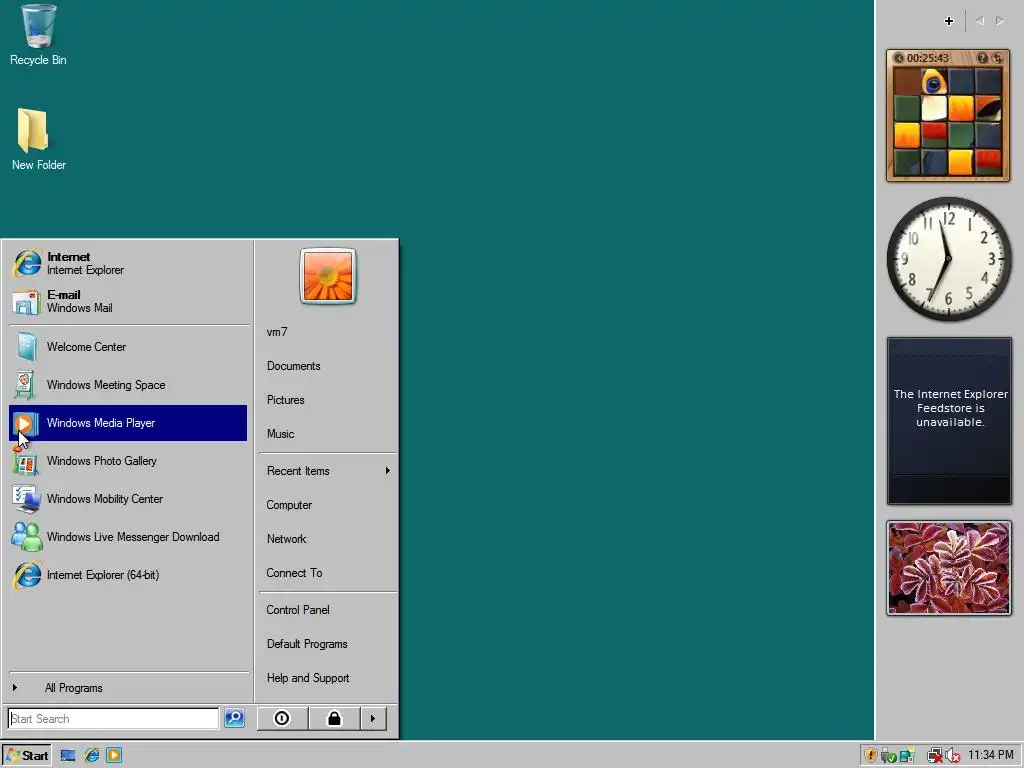Click the slideshow flower picture gadget
The width and height of the screenshot is (1024, 768).
(x=949, y=568)
